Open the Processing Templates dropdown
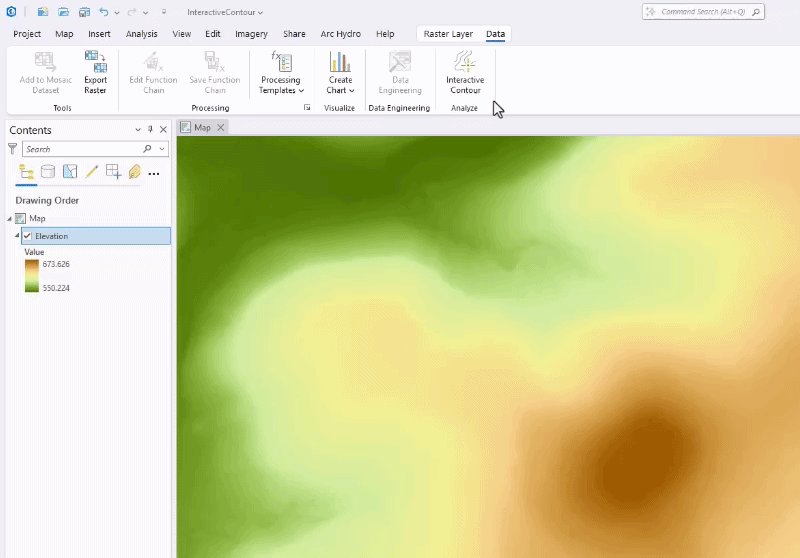This screenshot has width=800, height=558. (281, 73)
